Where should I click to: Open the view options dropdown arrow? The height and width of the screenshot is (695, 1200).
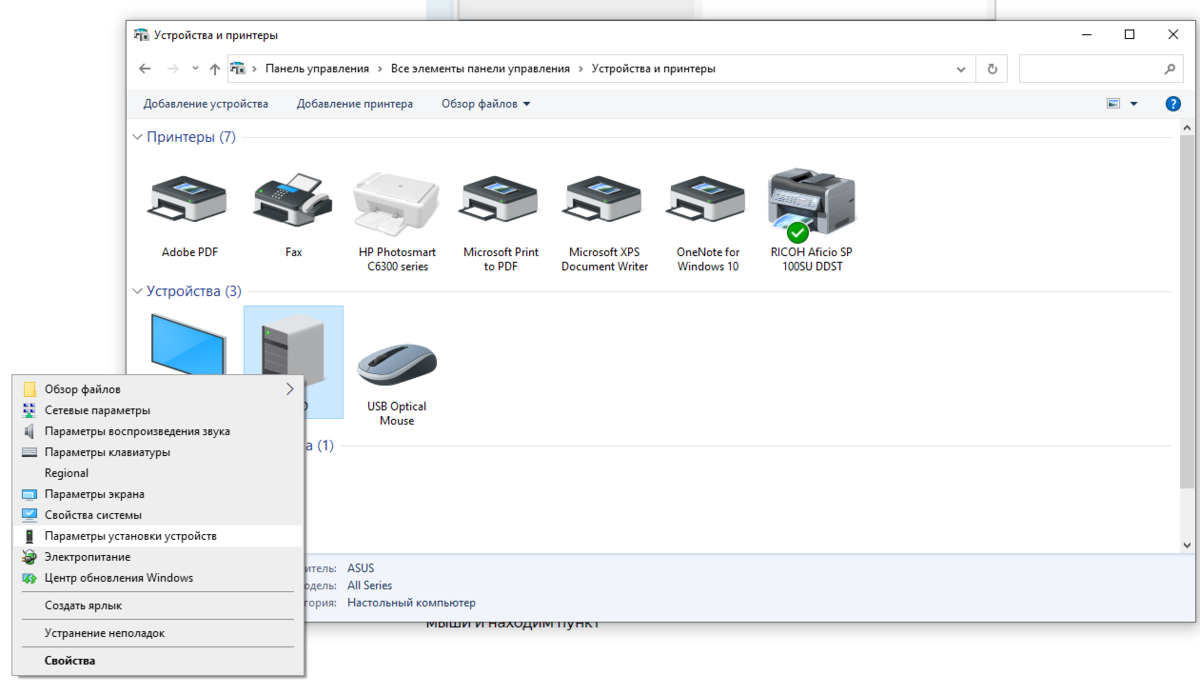click(x=1134, y=104)
